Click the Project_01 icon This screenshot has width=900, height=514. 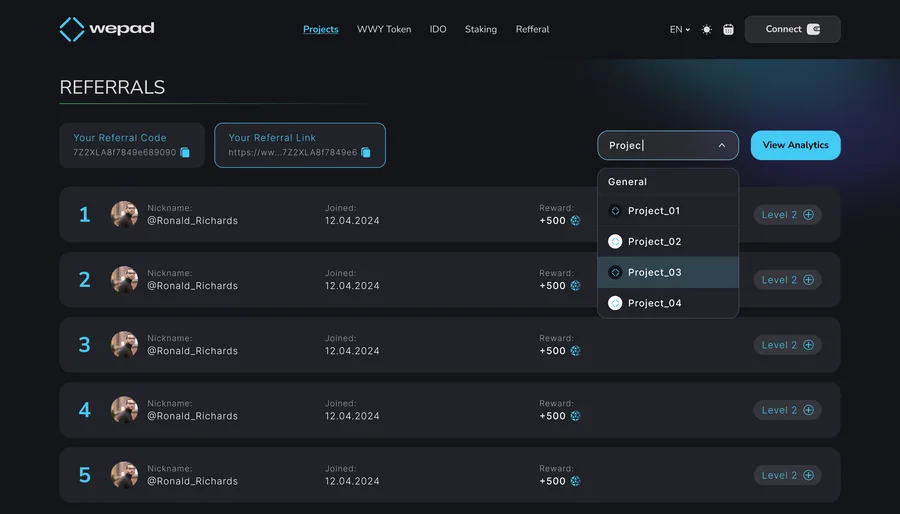[615, 211]
